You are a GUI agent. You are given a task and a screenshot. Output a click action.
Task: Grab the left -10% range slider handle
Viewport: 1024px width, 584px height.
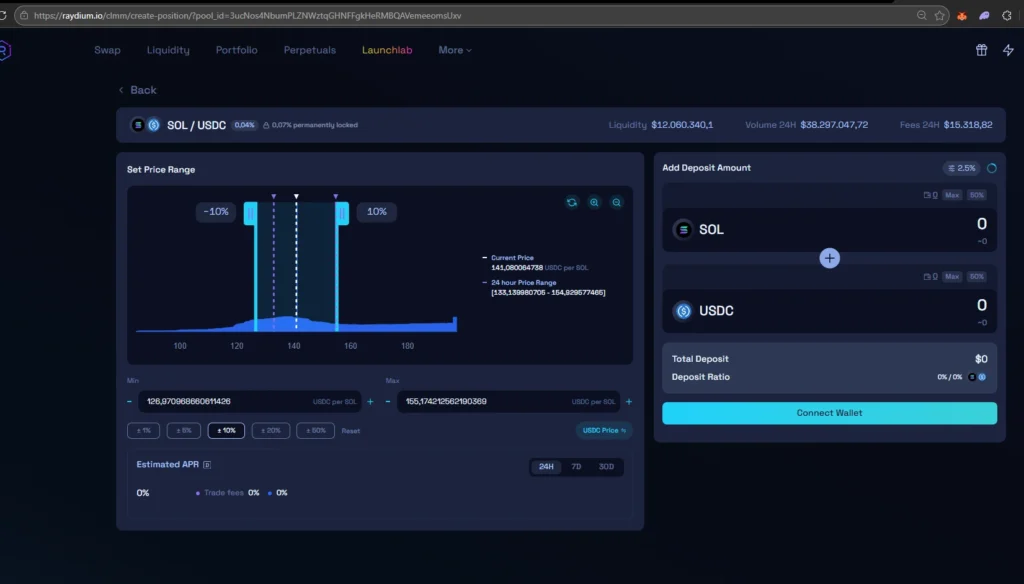[x=251, y=213]
